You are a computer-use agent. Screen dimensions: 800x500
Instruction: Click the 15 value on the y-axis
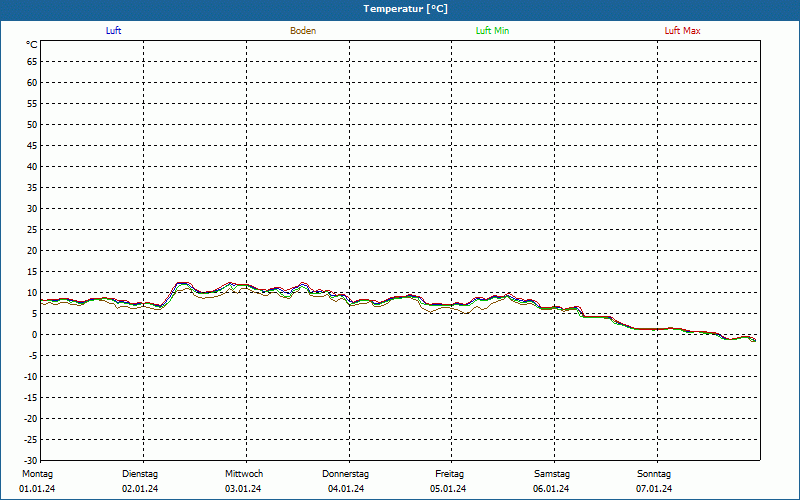tap(32, 272)
